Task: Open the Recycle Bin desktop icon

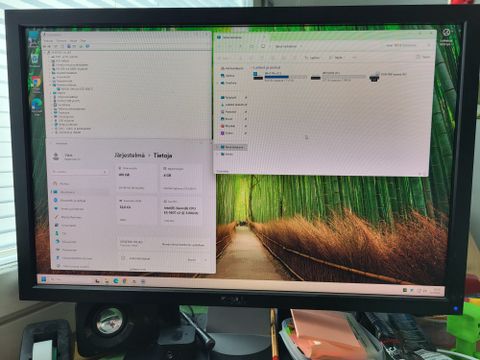Action: pos(35,60)
